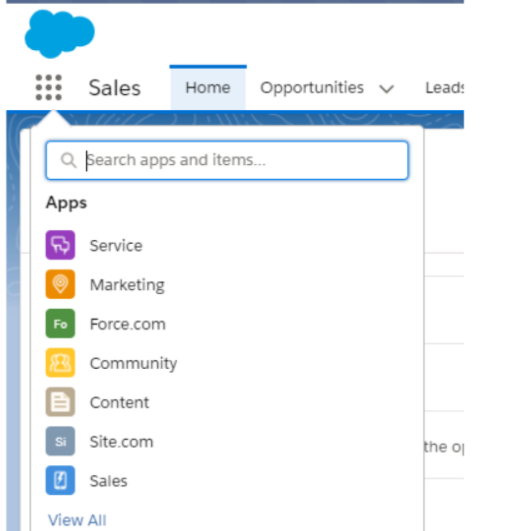This screenshot has height=531, width=507.
Task: Open the Opportunities tab
Action: click(312, 88)
